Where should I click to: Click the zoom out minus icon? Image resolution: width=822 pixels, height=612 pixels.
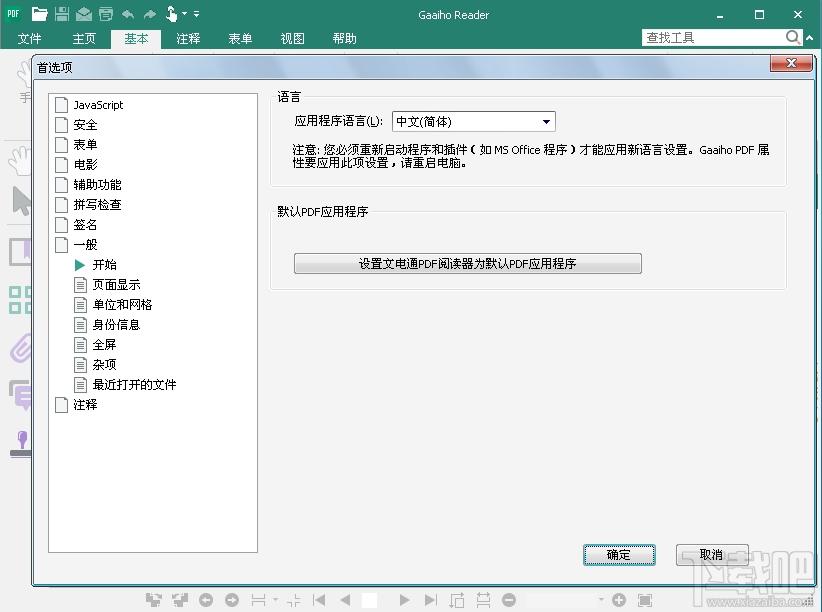point(509,599)
